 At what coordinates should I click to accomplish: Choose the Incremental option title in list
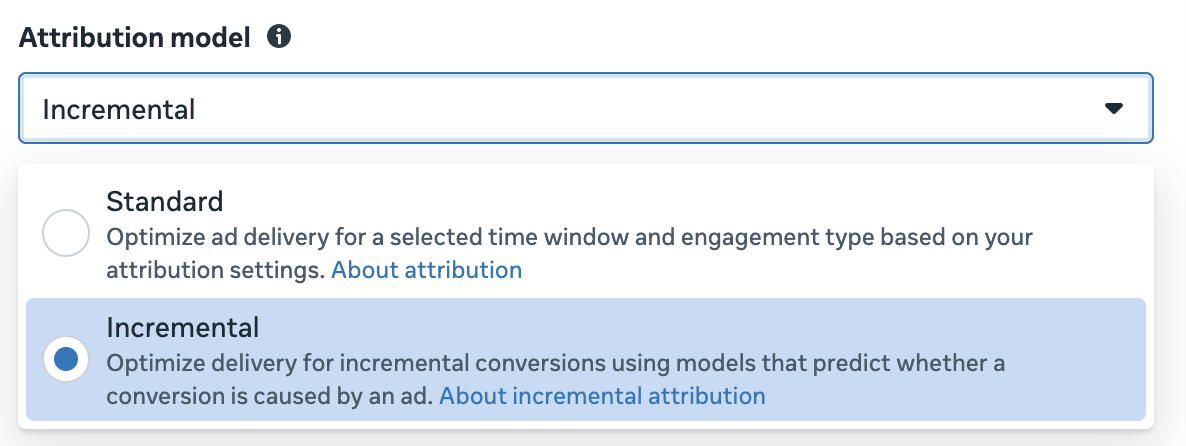(183, 327)
